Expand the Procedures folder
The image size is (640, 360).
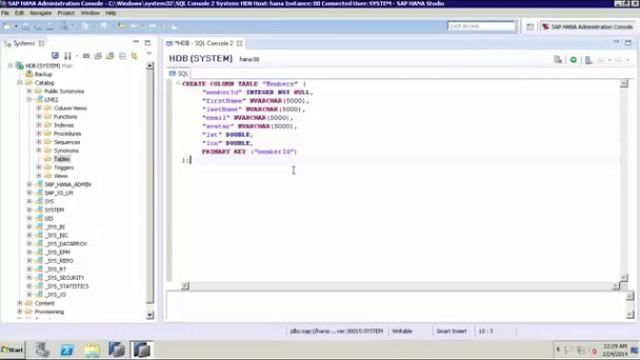39,133
